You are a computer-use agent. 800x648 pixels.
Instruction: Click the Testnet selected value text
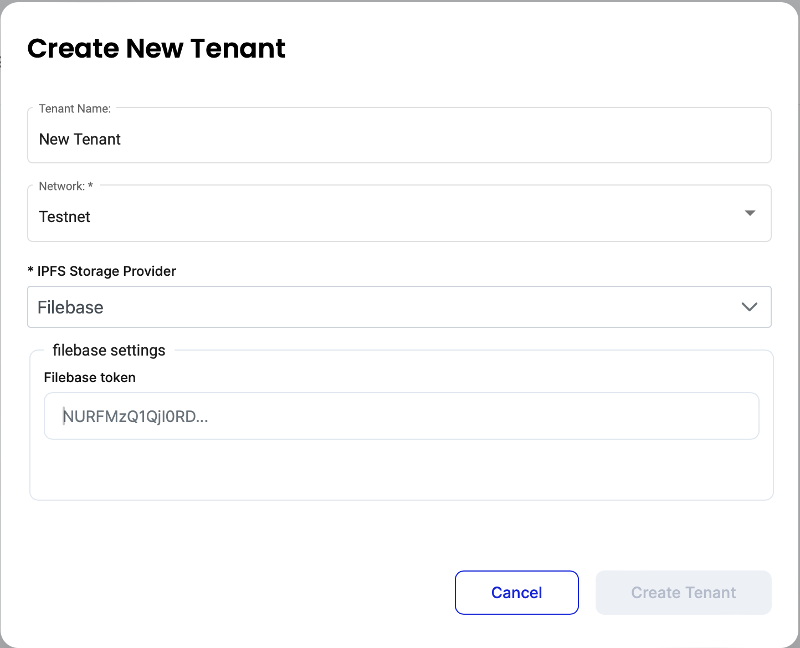pyautogui.click(x=65, y=216)
